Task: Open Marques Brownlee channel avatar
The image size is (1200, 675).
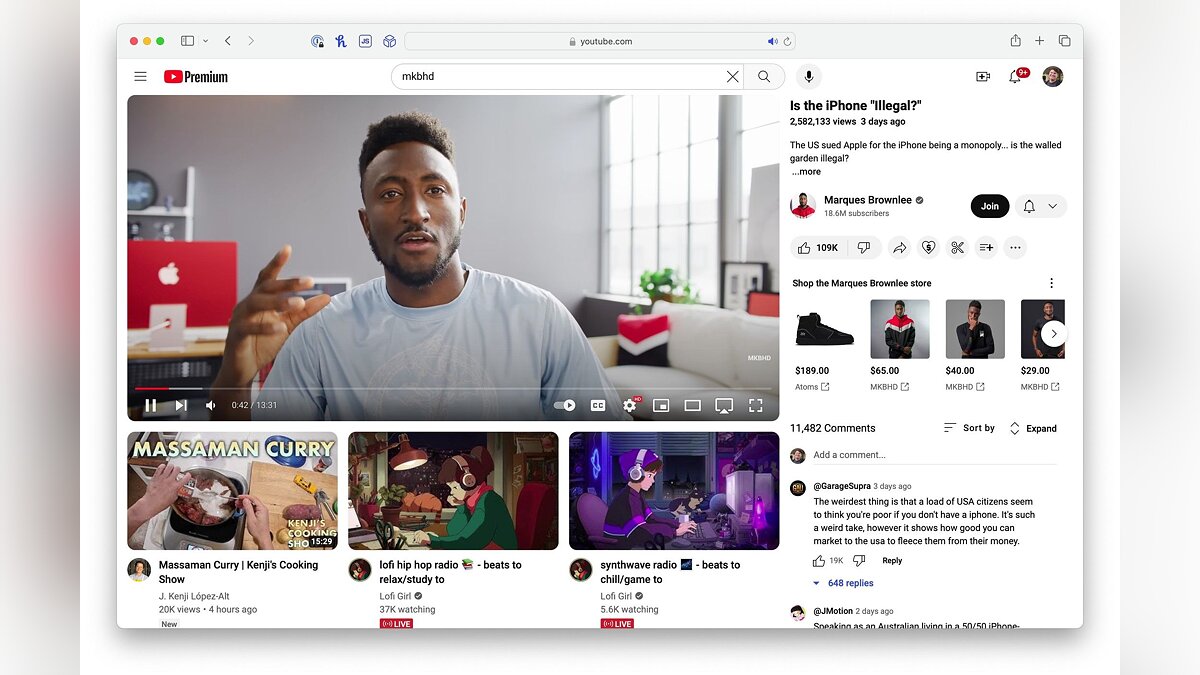Action: pyautogui.click(x=803, y=206)
